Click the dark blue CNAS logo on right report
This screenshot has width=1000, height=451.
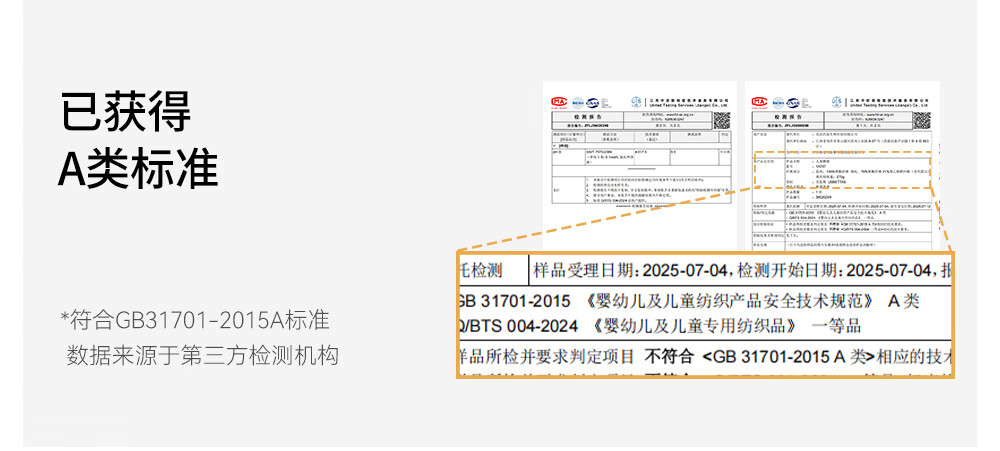point(793,103)
